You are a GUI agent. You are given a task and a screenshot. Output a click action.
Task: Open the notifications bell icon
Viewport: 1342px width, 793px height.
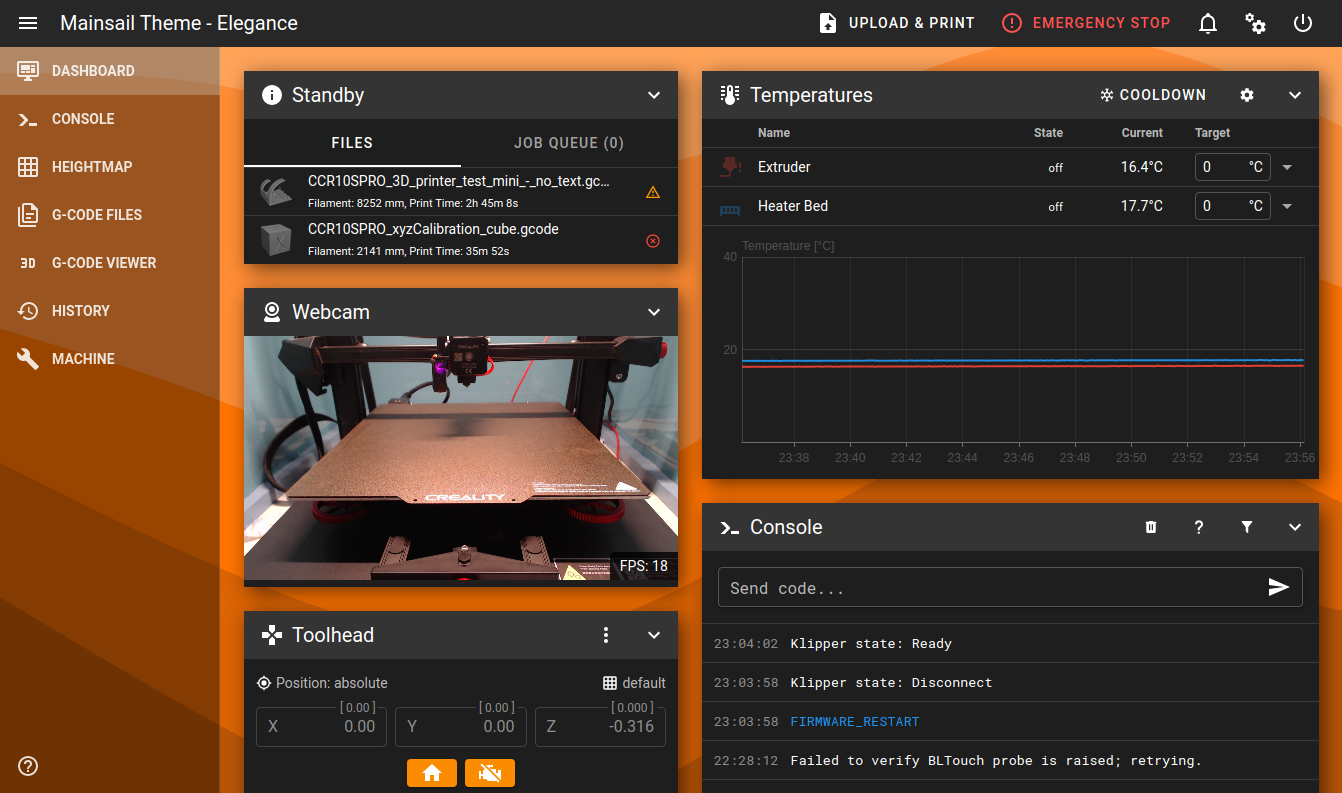1207,22
